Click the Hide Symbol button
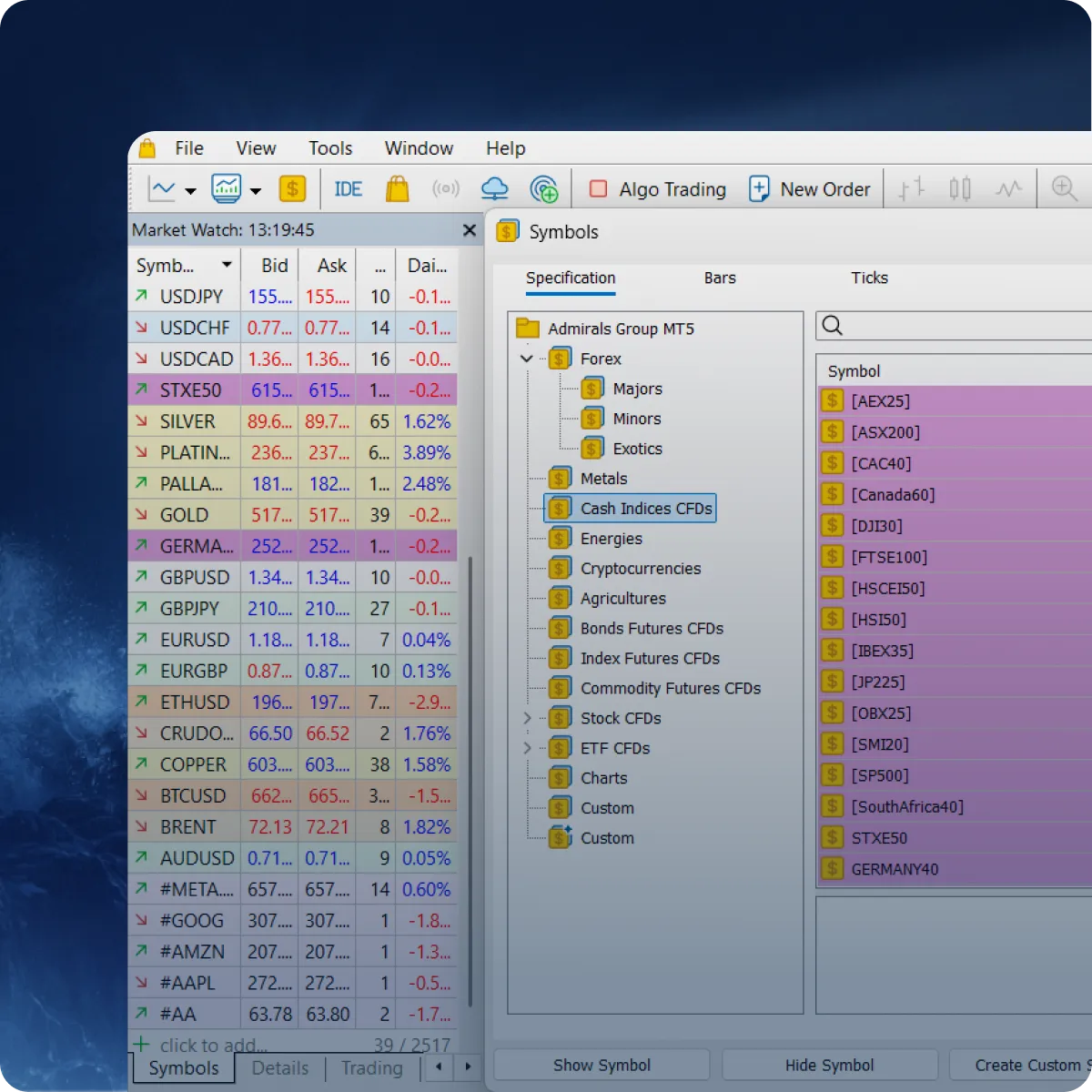The width and height of the screenshot is (1092, 1092). 829,1065
